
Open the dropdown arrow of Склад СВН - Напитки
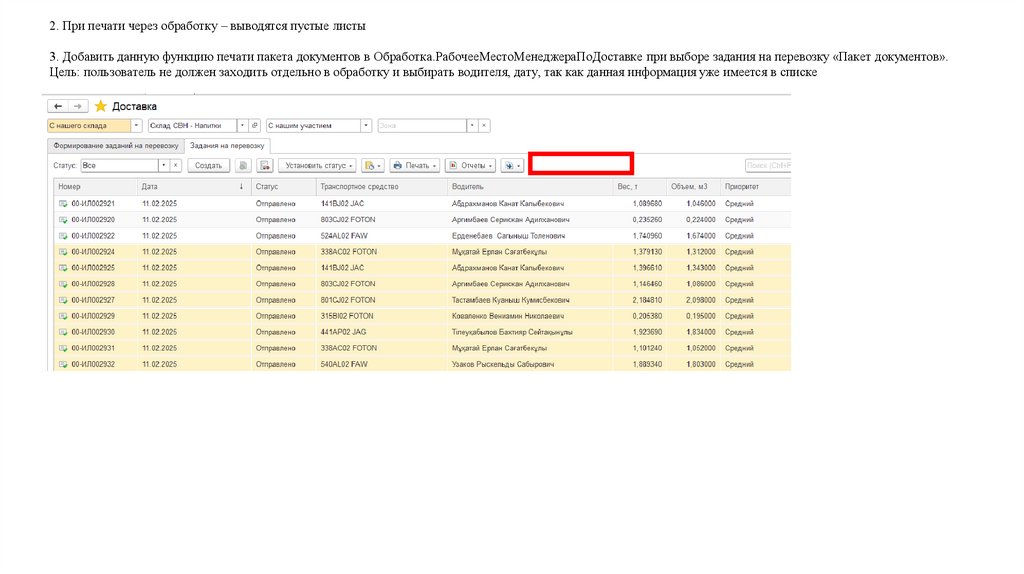(242, 125)
